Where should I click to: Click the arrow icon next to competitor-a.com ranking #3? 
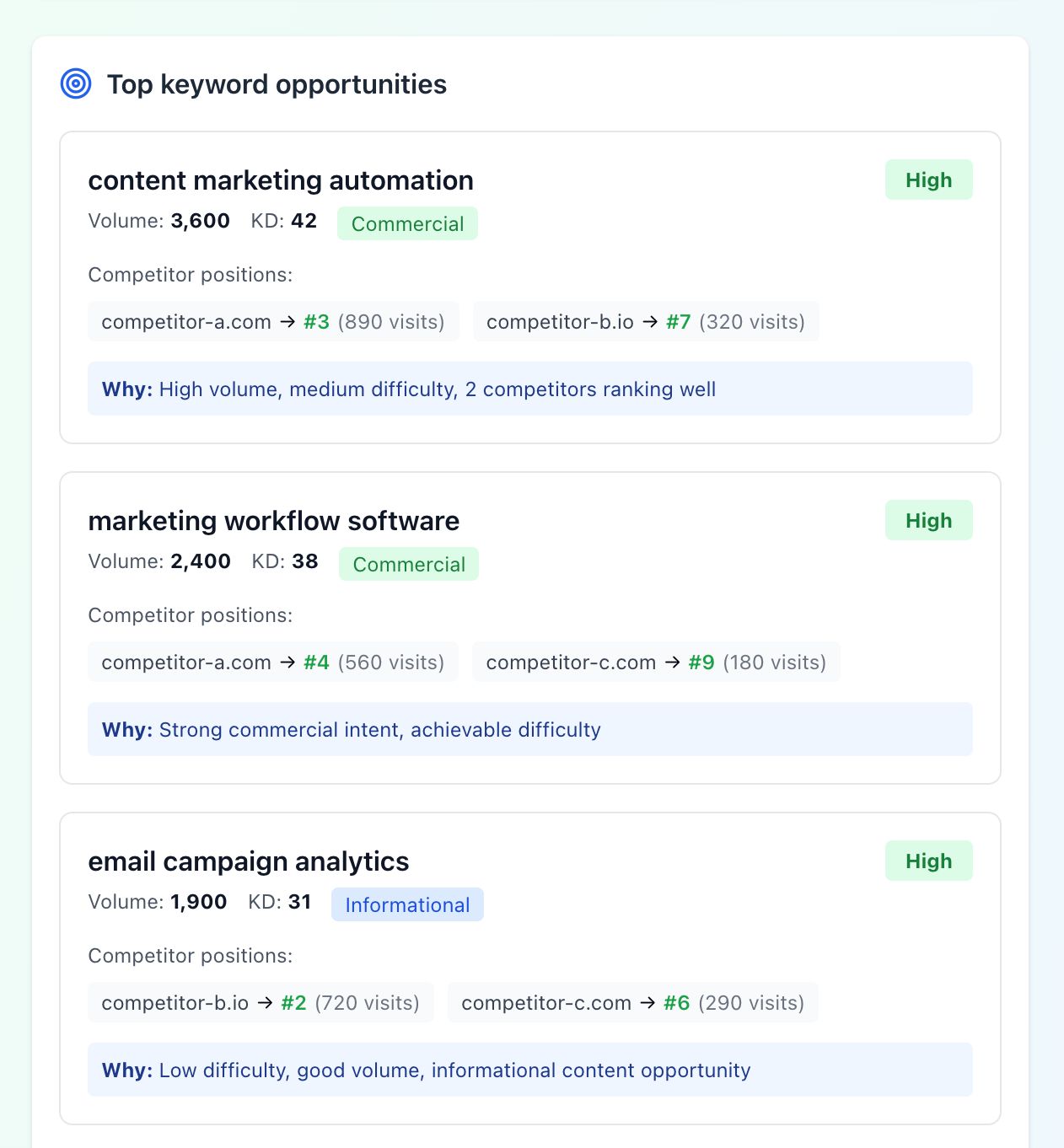click(x=287, y=321)
